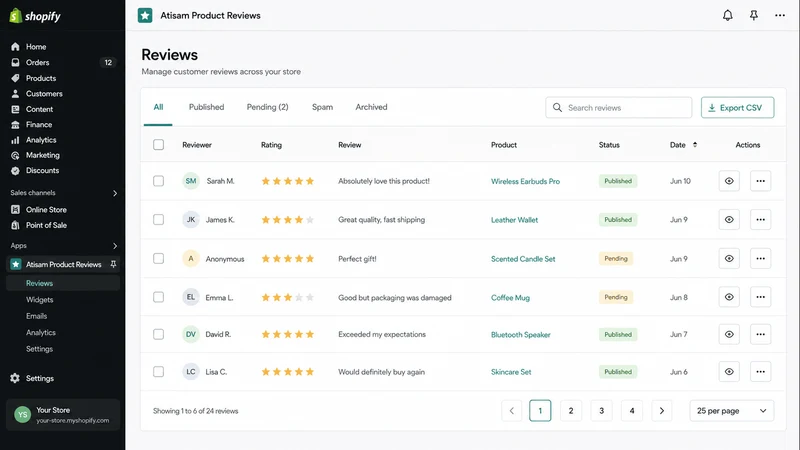This screenshot has height=450, width=800.
Task: Pin the app with the top bar pin icon
Action: tap(754, 15)
